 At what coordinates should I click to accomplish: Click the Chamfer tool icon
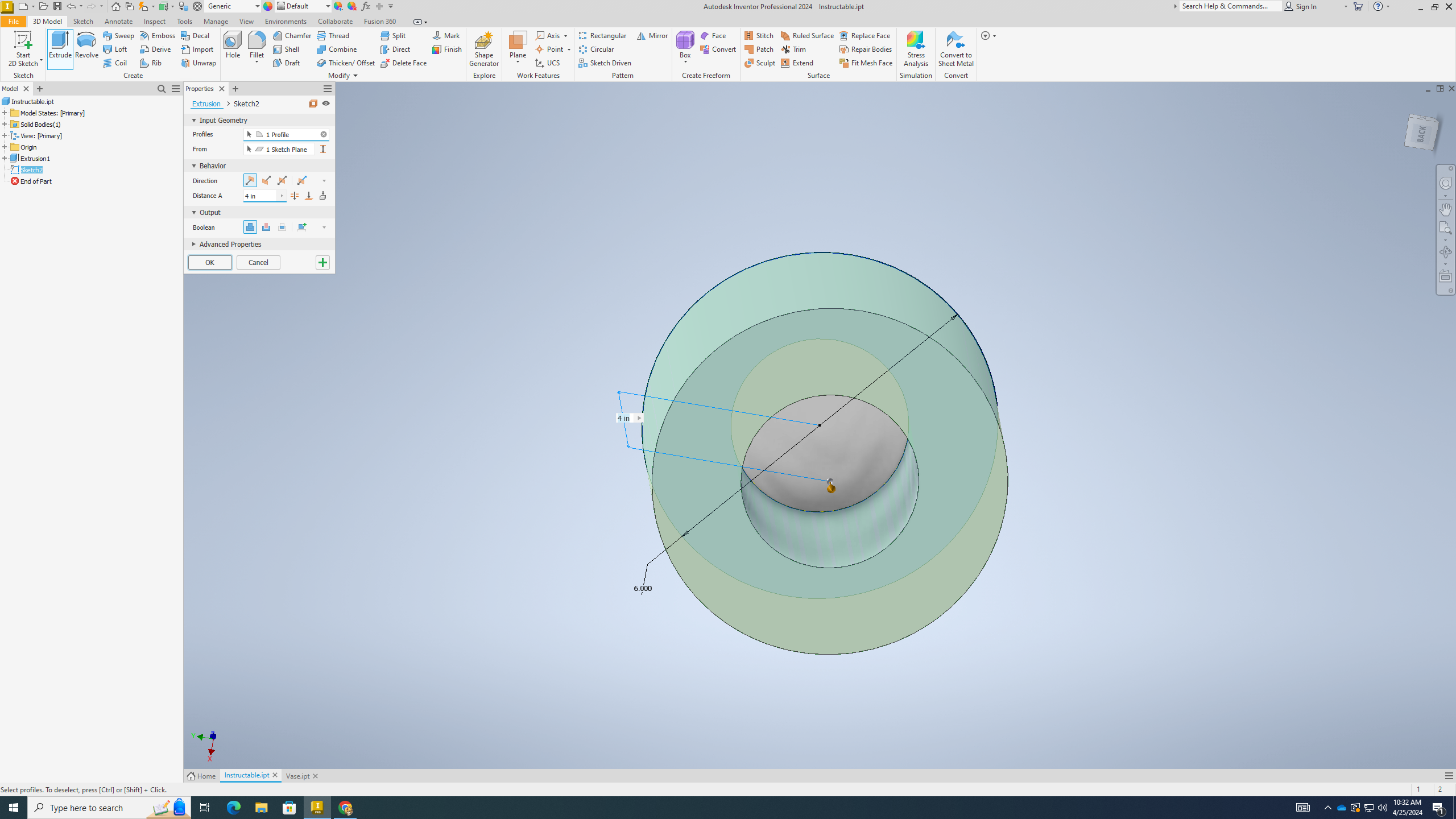(x=277, y=36)
